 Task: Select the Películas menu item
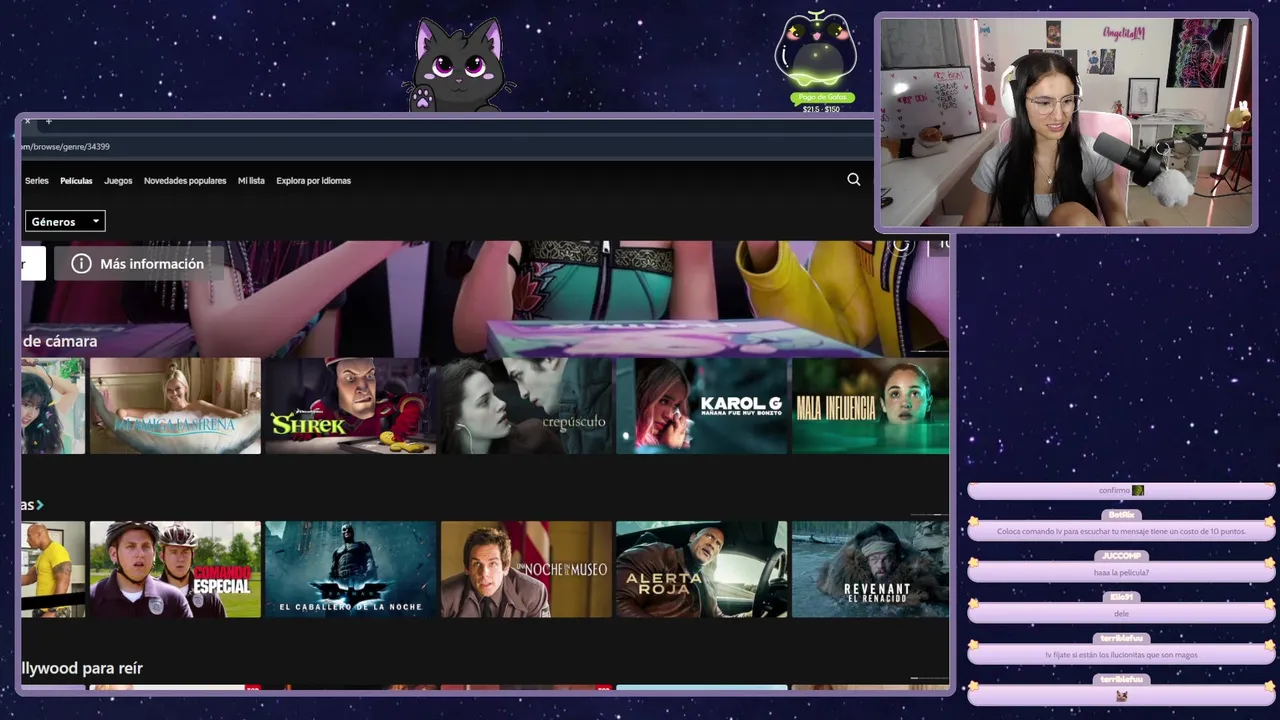tap(76, 181)
